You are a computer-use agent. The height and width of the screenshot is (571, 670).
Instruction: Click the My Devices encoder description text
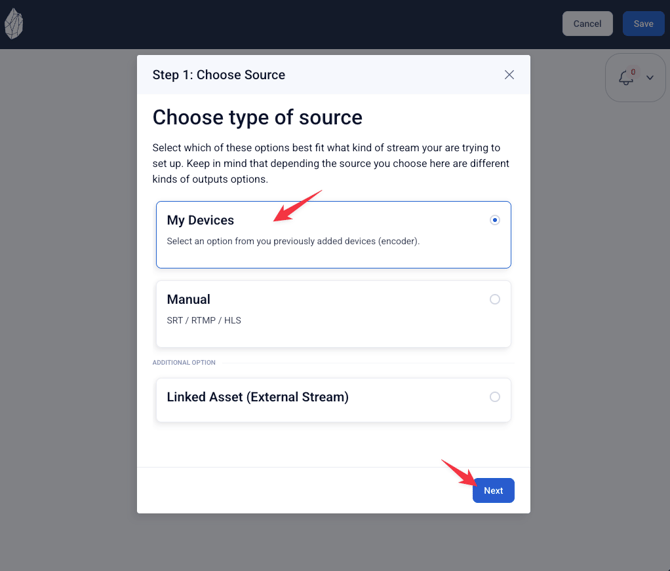[293, 241]
